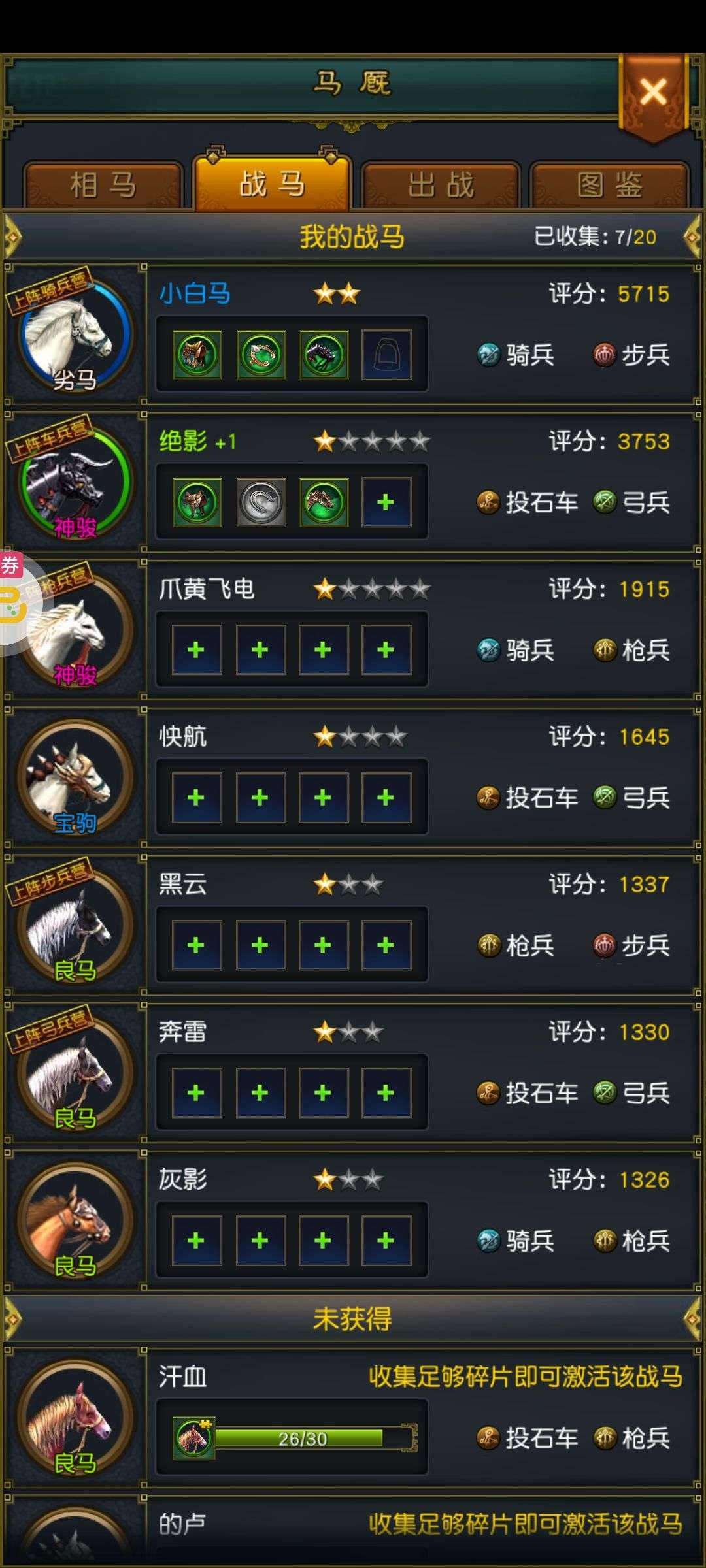Viewport: 706px width, 1568px height.
Task: Open the floating coupon bubble
Action: tap(14, 602)
